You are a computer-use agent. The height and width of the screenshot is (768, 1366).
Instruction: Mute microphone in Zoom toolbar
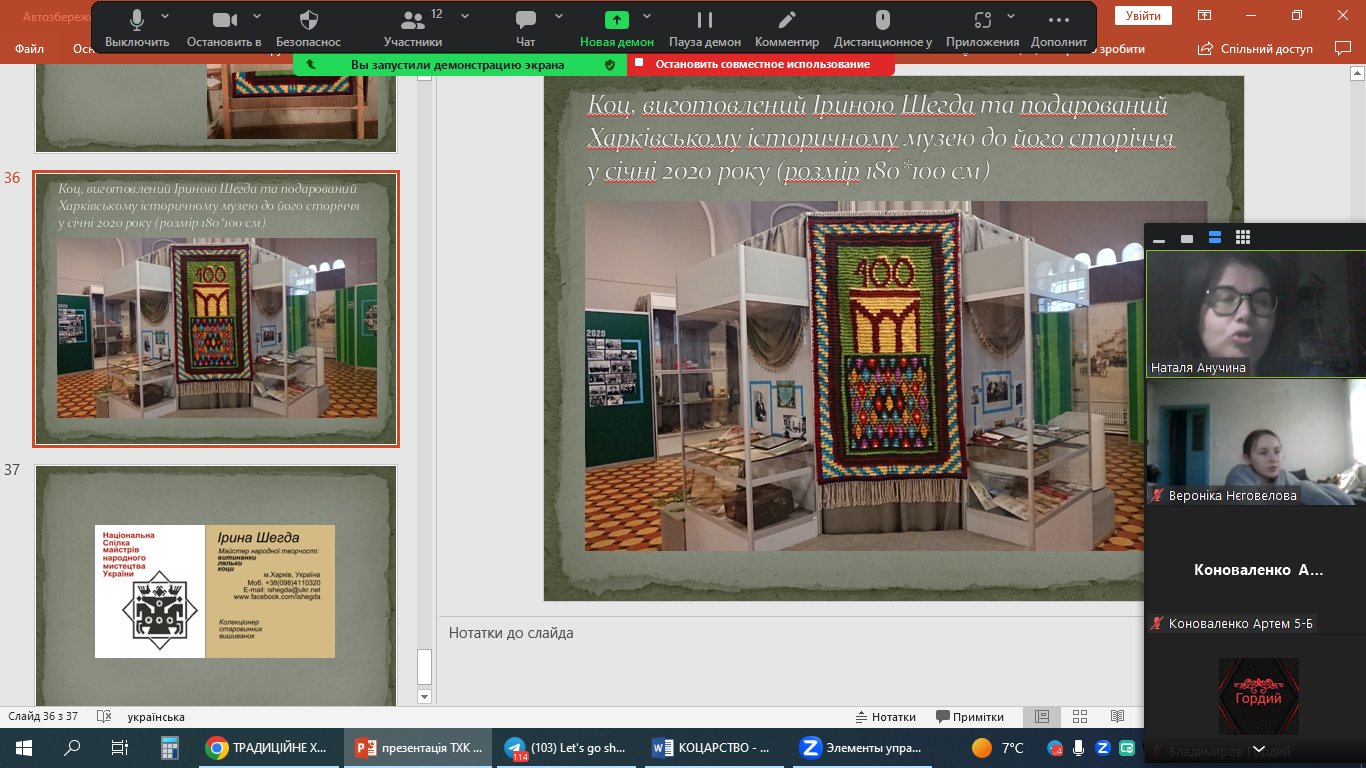point(137,29)
